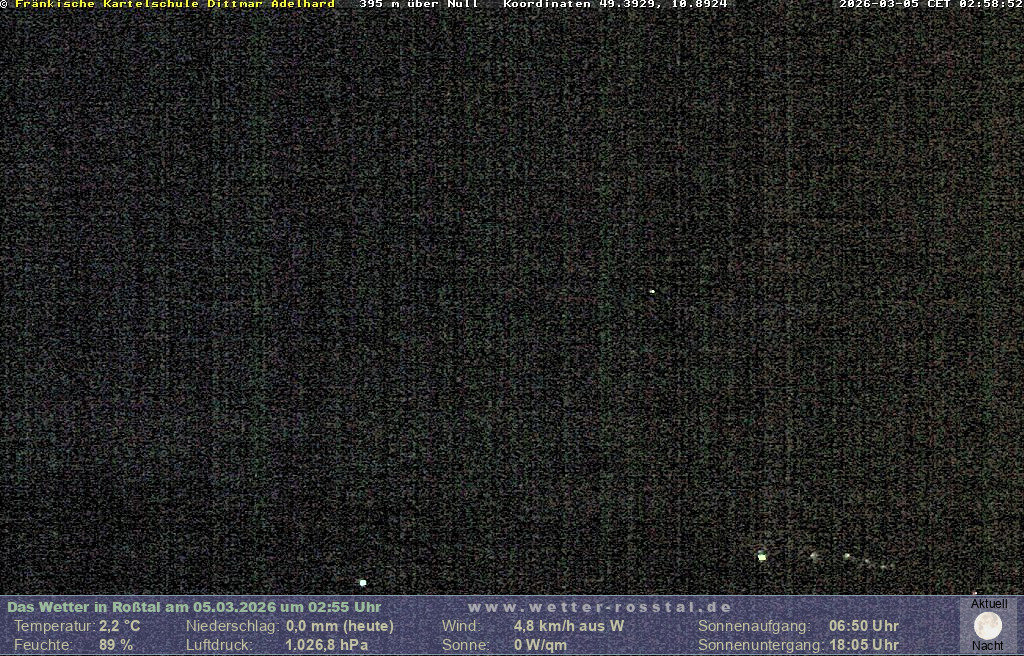
Task: Click the Sonnenaufgang time 06:50 Uhr
Action: (x=864, y=626)
